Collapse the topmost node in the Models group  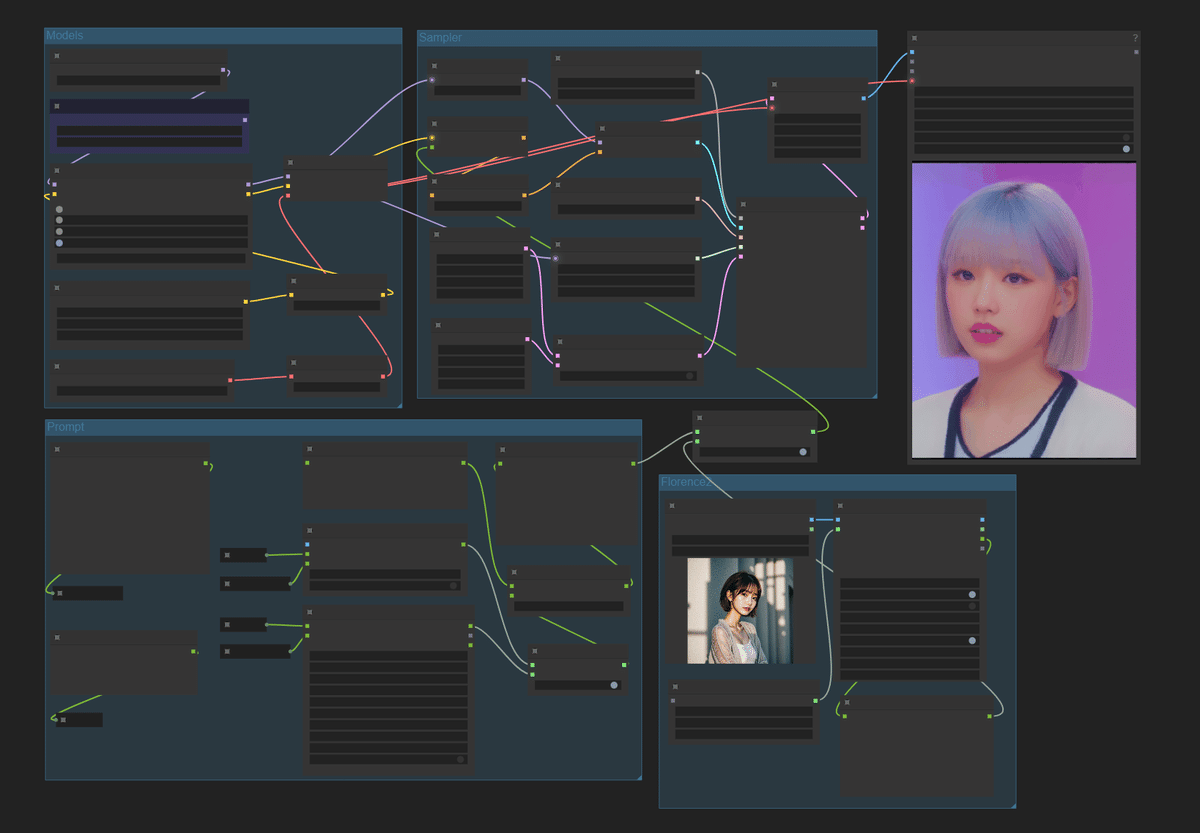(57, 56)
